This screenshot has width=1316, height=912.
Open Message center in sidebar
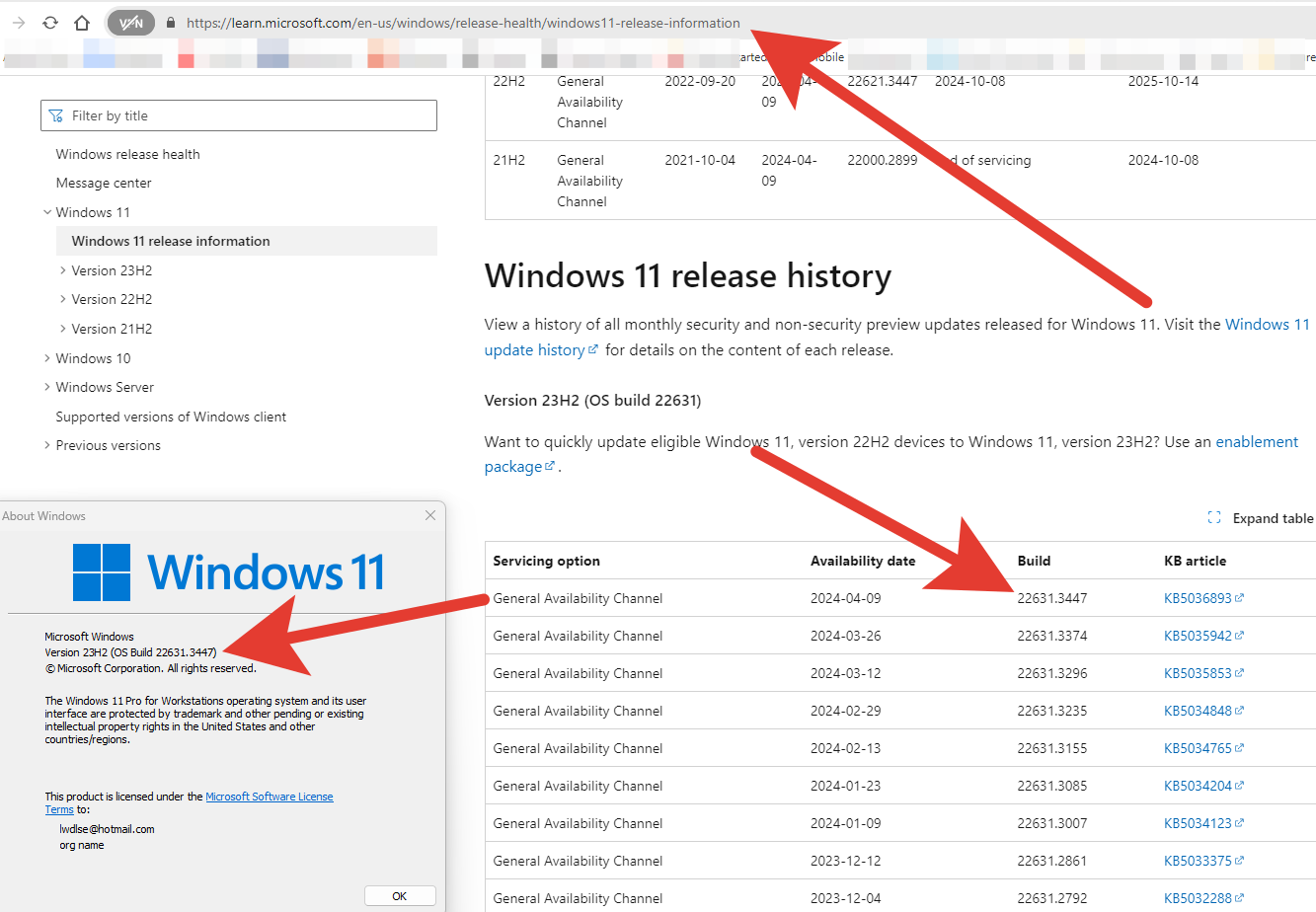click(x=104, y=183)
